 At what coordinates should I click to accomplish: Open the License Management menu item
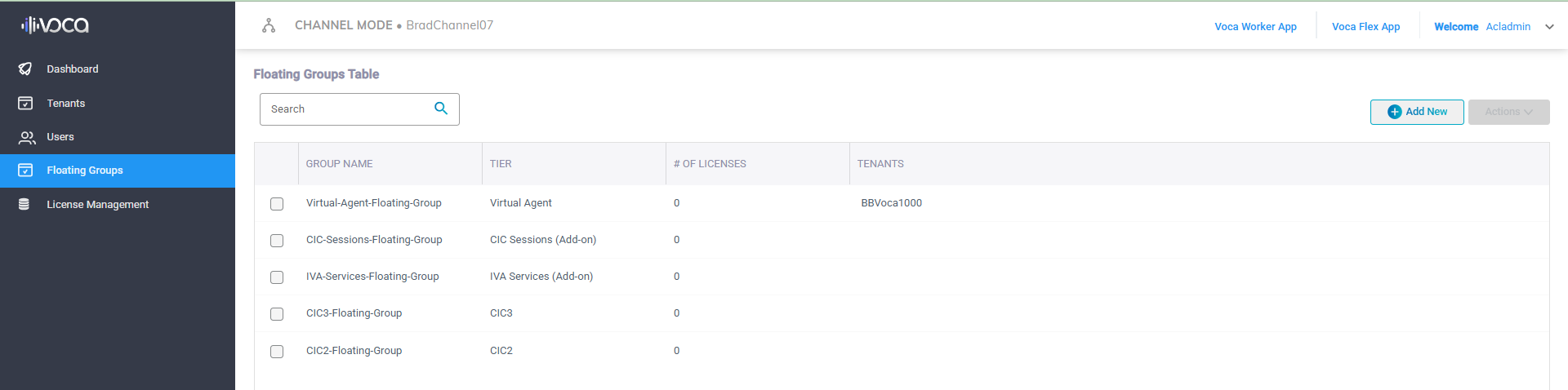(x=97, y=205)
